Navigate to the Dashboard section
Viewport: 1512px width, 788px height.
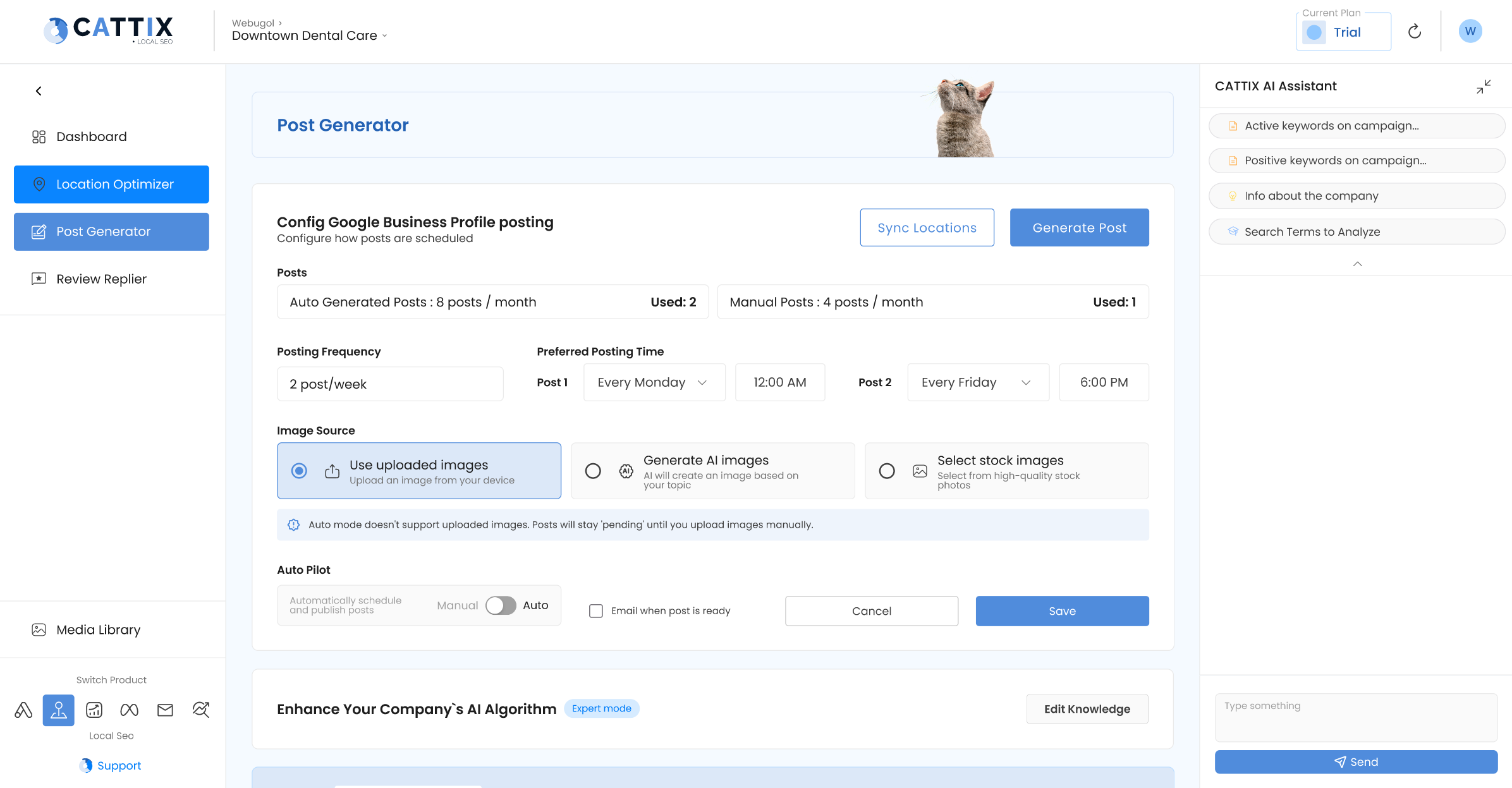91,136
